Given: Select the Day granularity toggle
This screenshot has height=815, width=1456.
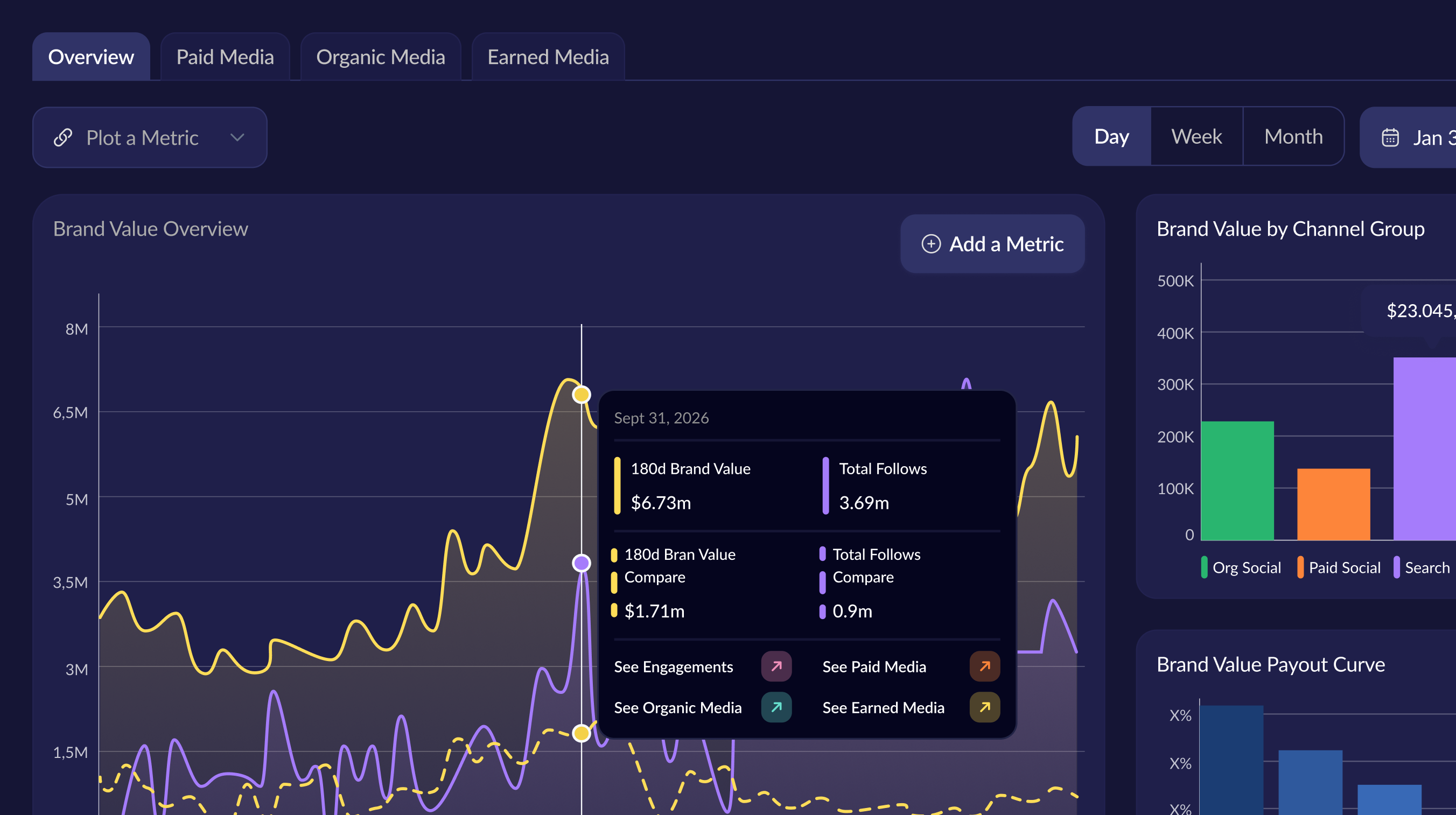Looking at the screenshot, I should point(1111,136).
